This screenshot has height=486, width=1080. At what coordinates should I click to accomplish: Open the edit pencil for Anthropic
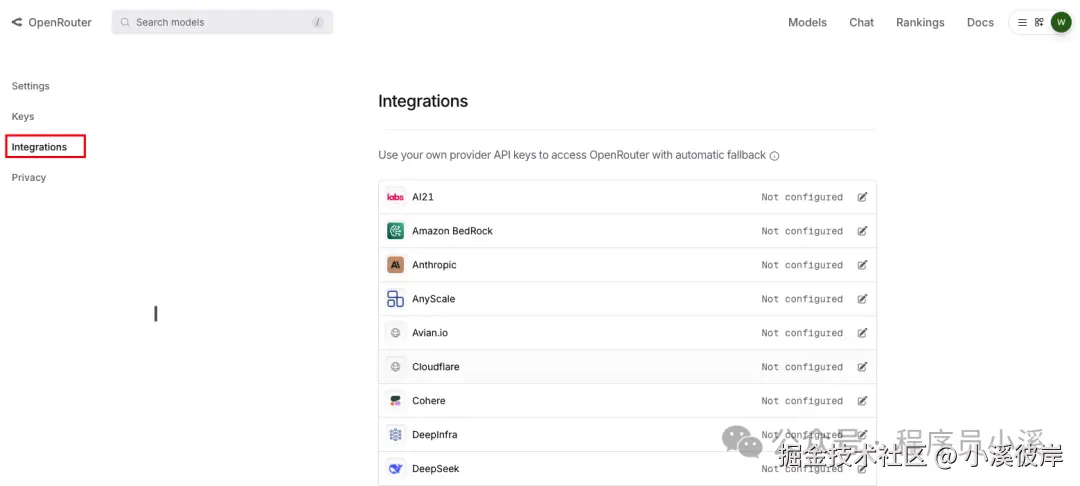(x=862, y=265)
